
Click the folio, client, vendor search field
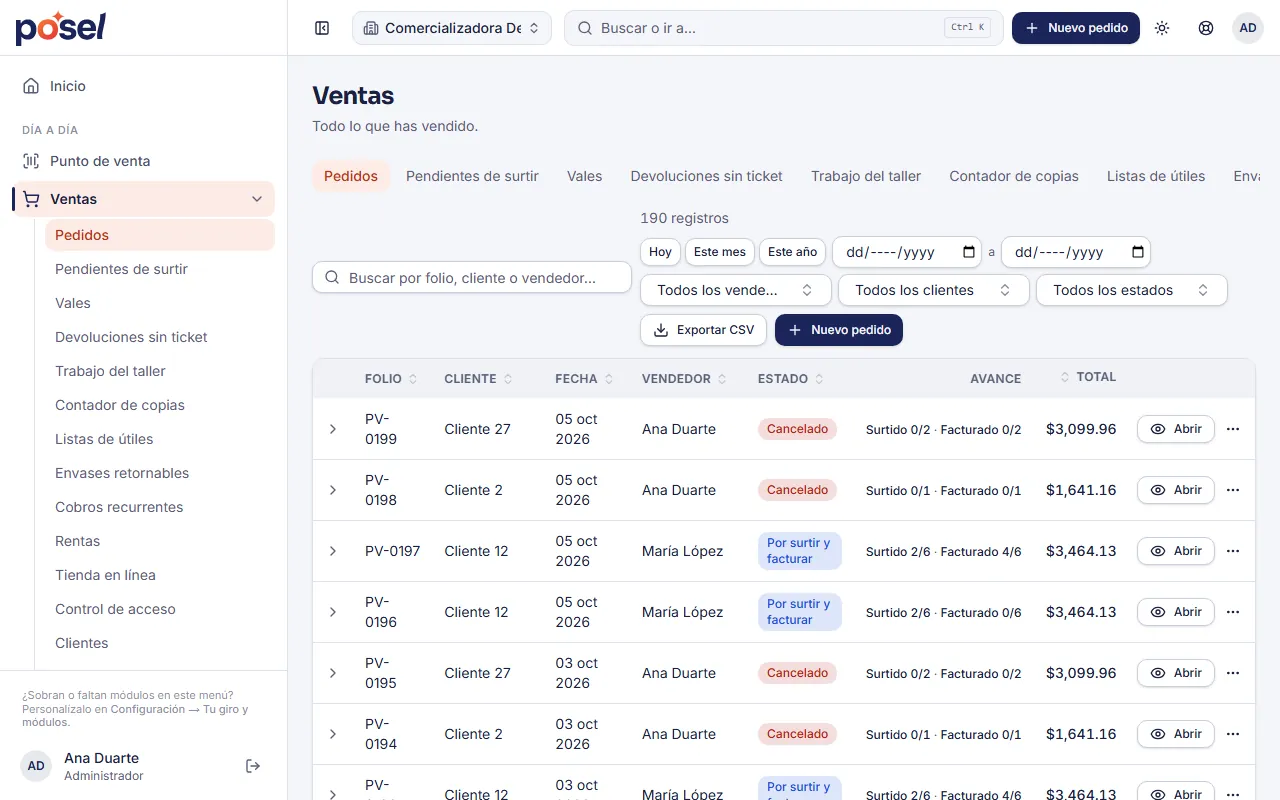(x=472, y=278)
